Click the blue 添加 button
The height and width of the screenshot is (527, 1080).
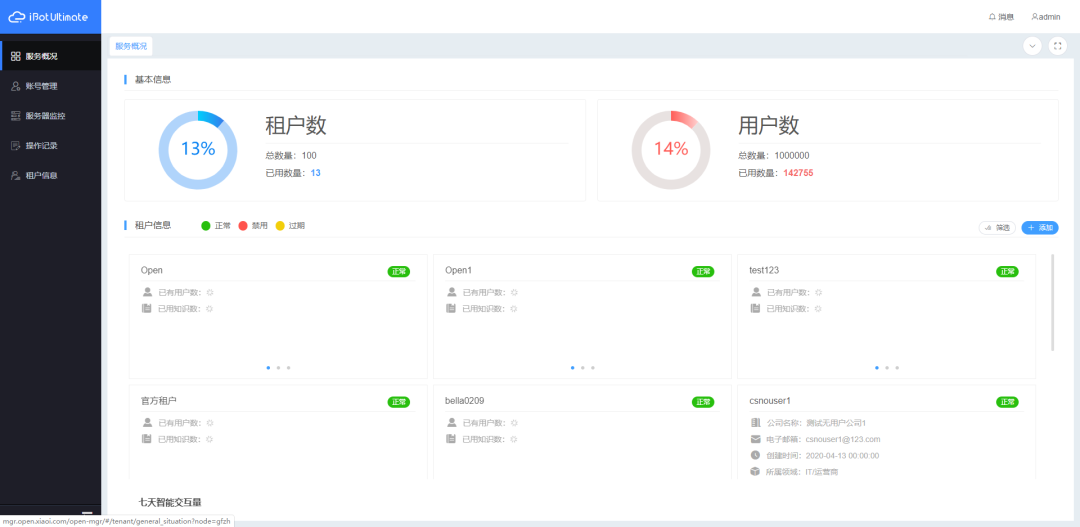point(1040,228)
